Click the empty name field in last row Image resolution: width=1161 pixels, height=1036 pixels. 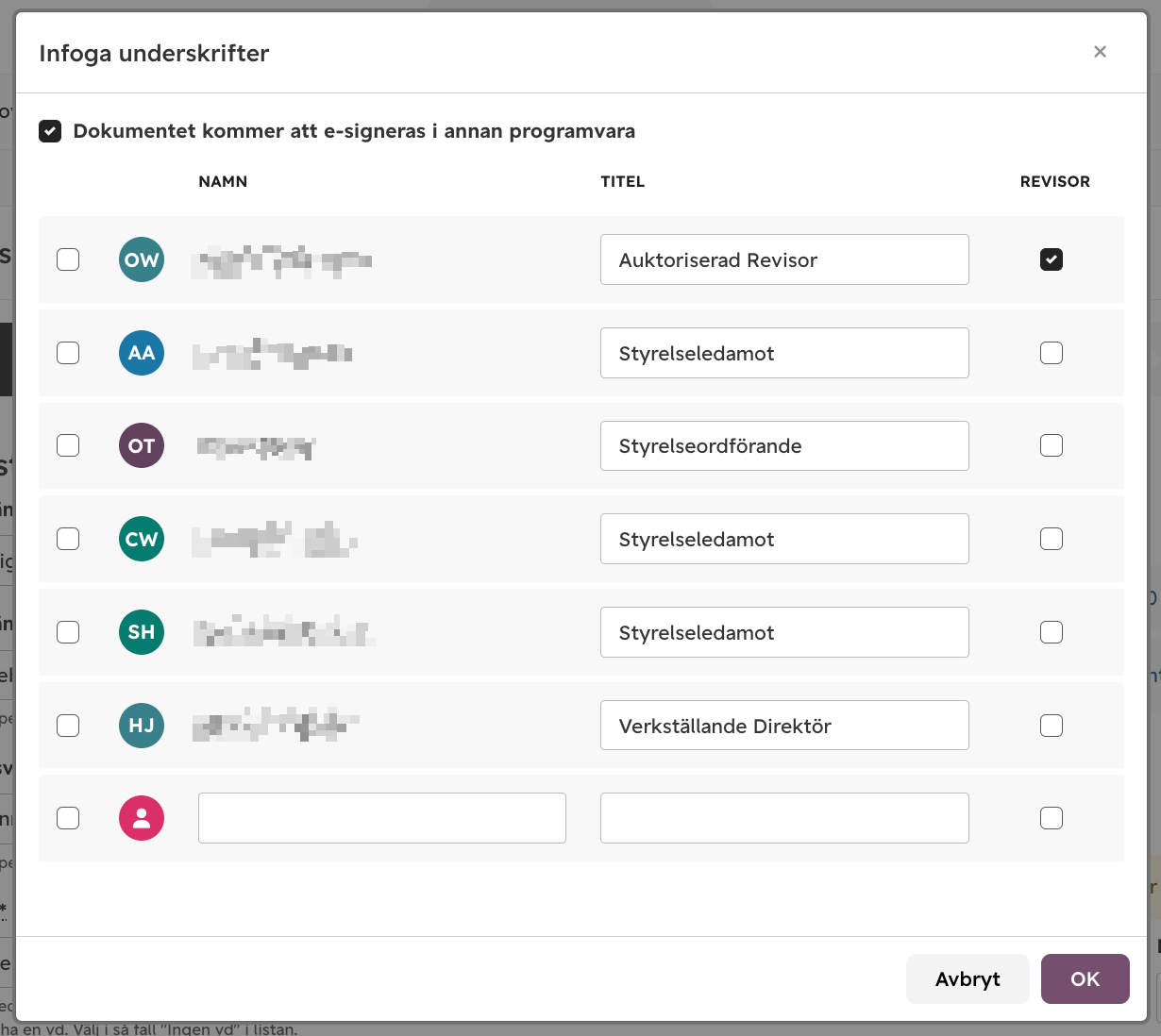[382, 818]
